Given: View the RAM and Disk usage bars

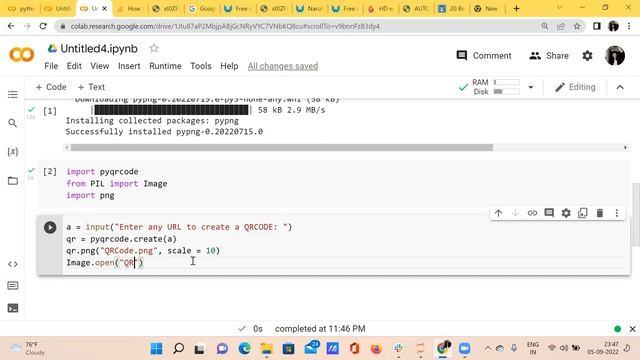Looking at the screenshot, I should click(x=507, y=87).
